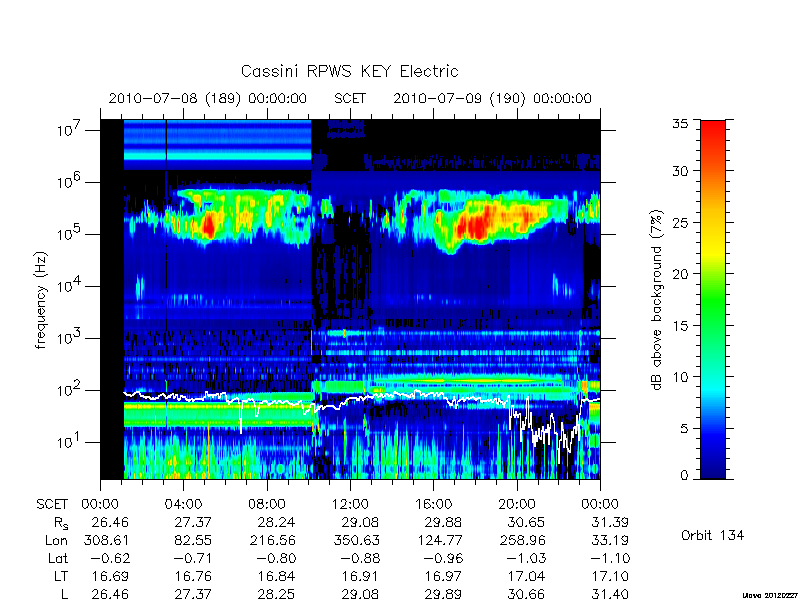Click the 'dB above background (7%)' label
Image resolution: width=800 pixels, height=600 pixels.
click(657, 300)
